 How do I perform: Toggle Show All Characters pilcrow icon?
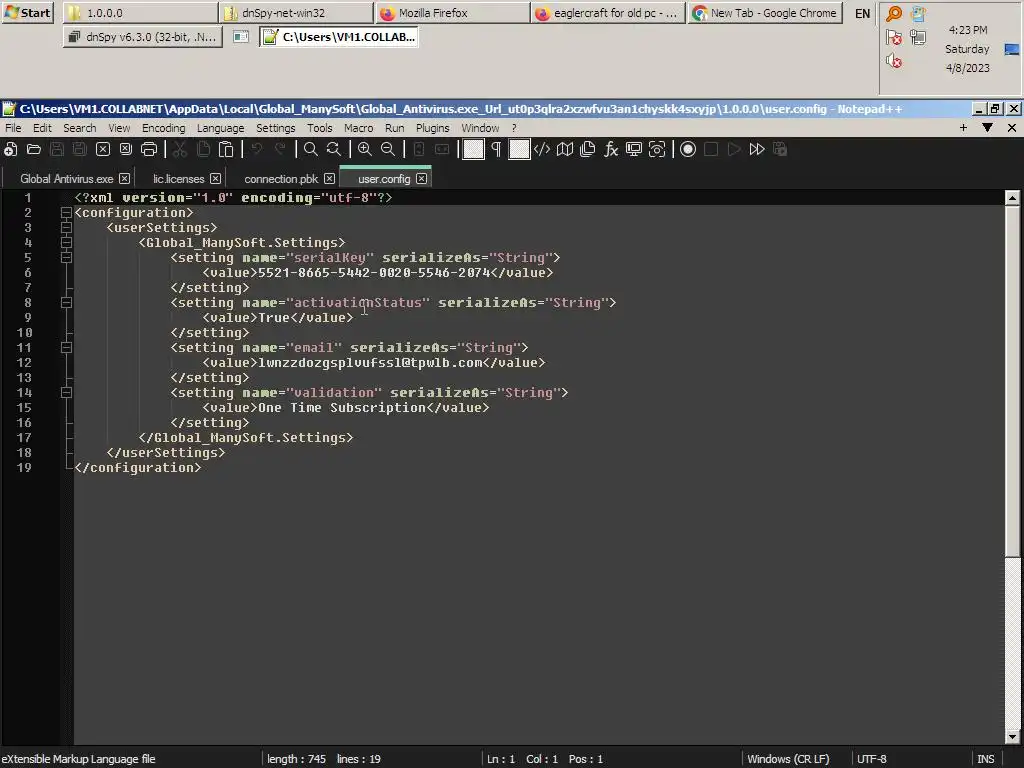click(496, 150)
